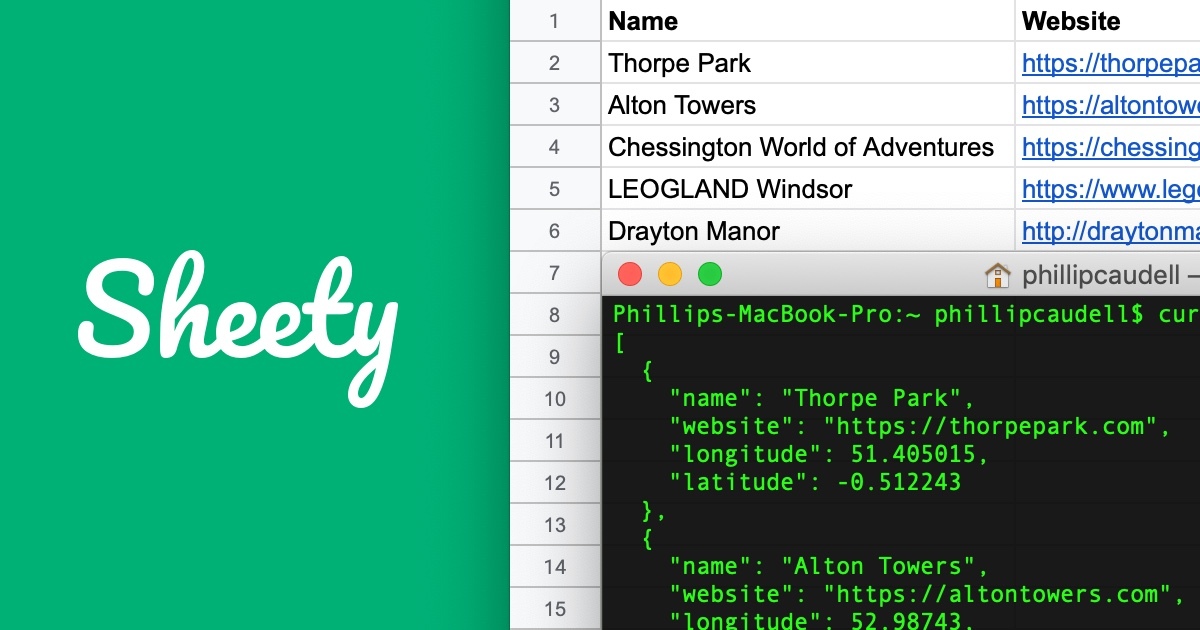The width and height of the screenshot is (1200, 630).
Task: Click the "name": "Alton Towers" JSON line
Action: [829, 566]
